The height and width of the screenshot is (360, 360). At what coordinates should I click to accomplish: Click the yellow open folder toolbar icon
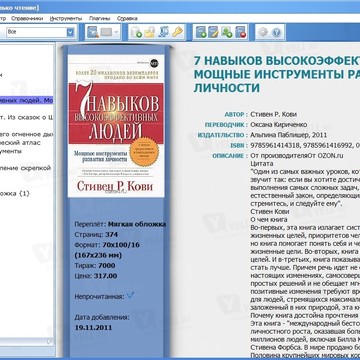click(x=150, y=32)
